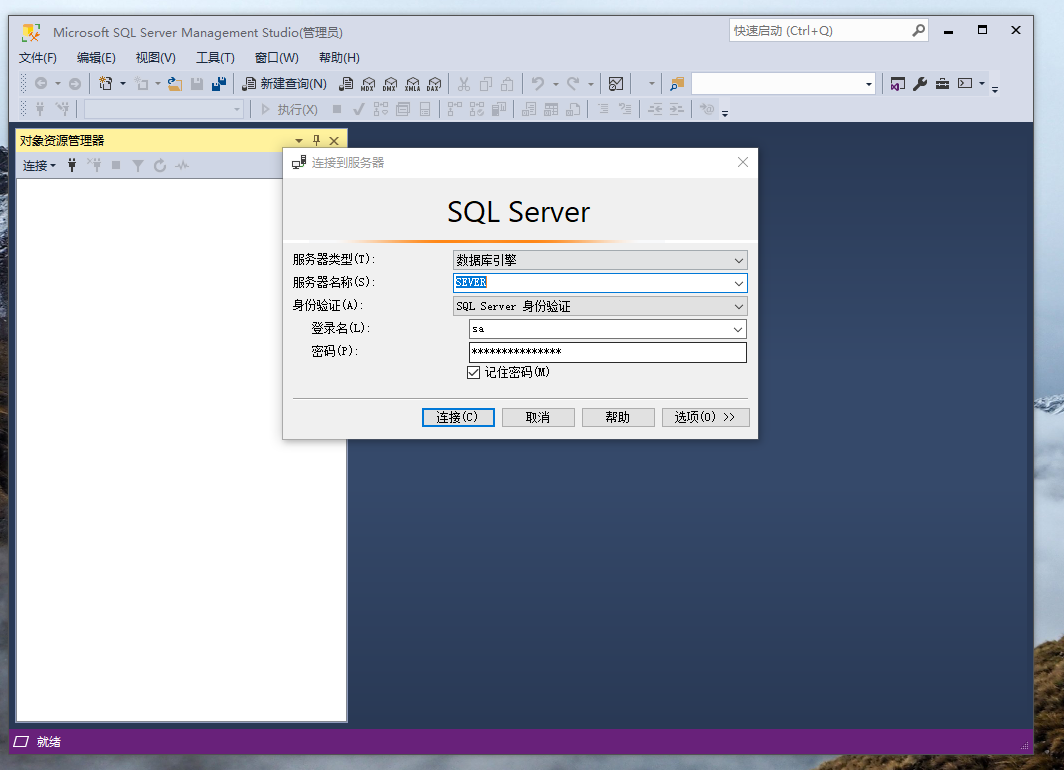
Task: Open the View (视图) menu
Action: click(x=155, y=58)
